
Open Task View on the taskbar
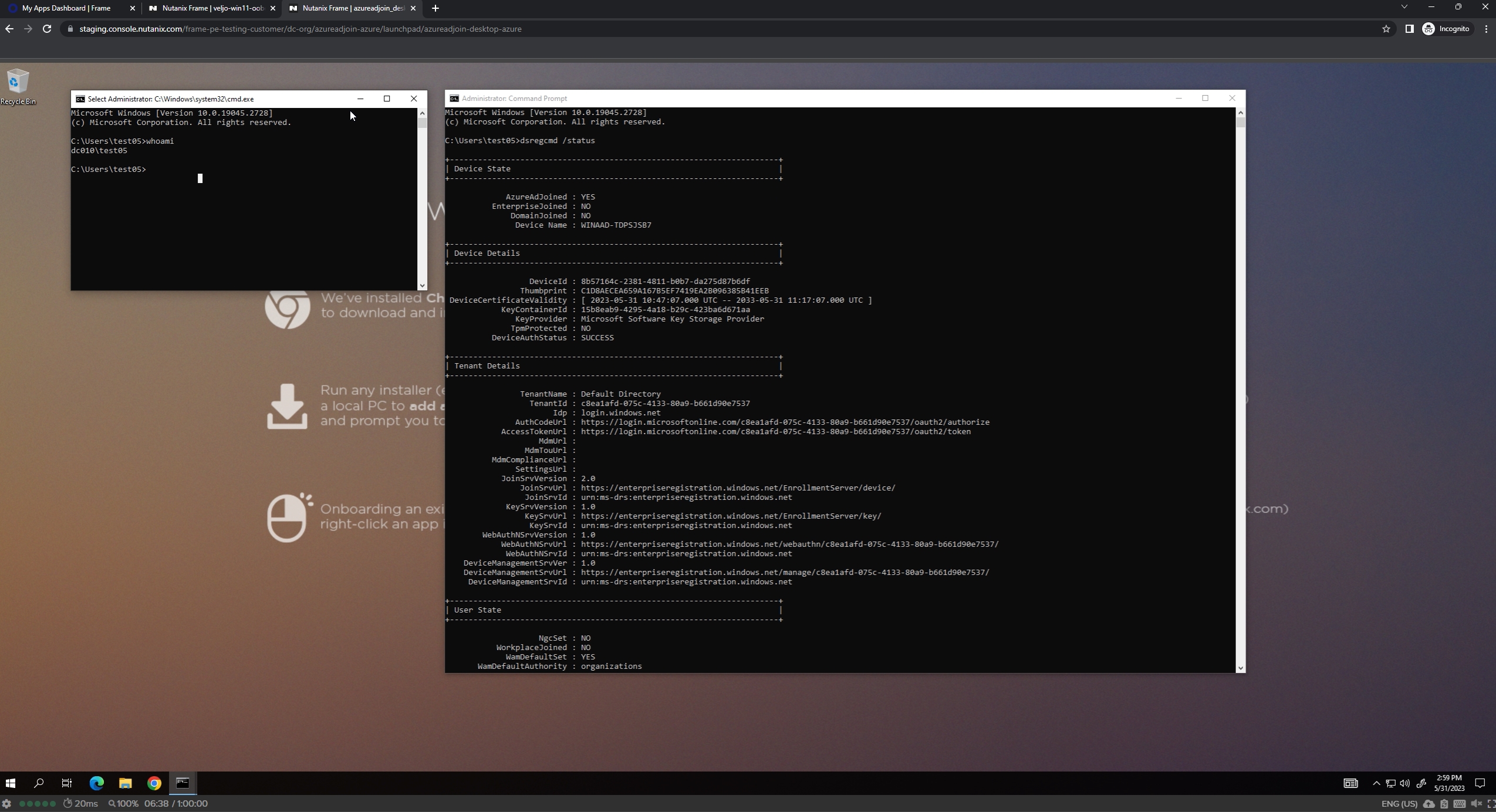67,783
